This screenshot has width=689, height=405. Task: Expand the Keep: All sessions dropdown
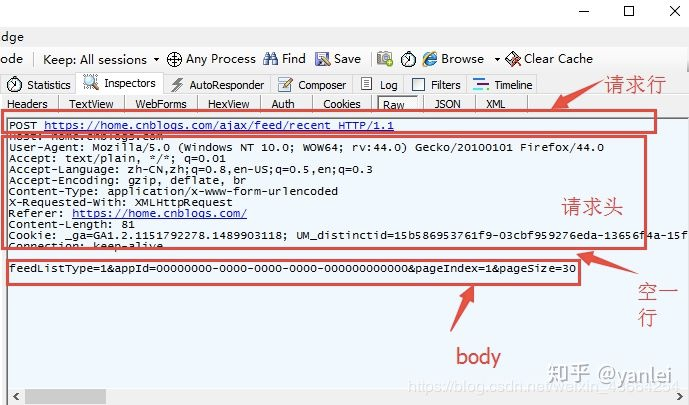pyautogui.click(x=156, y=59)
